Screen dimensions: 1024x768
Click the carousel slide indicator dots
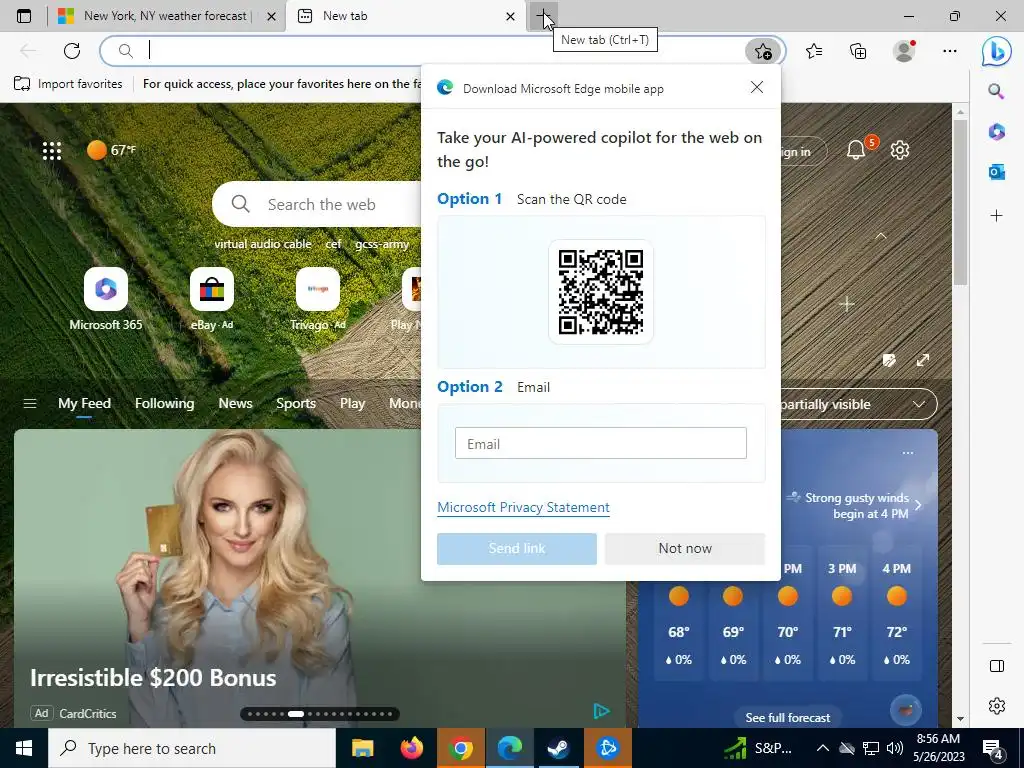(320, 714)
